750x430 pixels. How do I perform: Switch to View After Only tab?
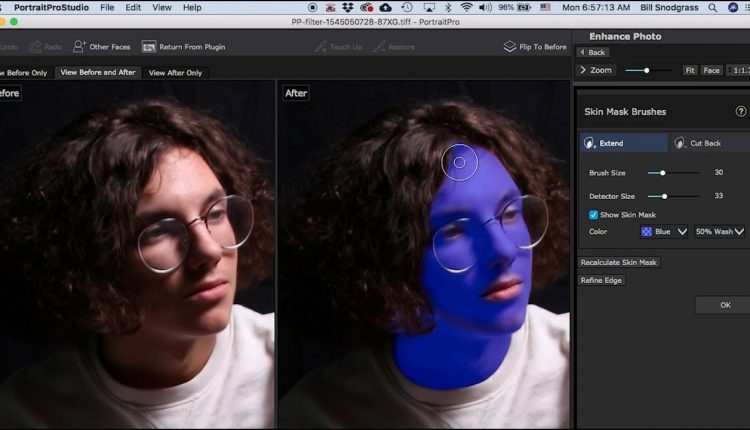[x=175, y=73]
